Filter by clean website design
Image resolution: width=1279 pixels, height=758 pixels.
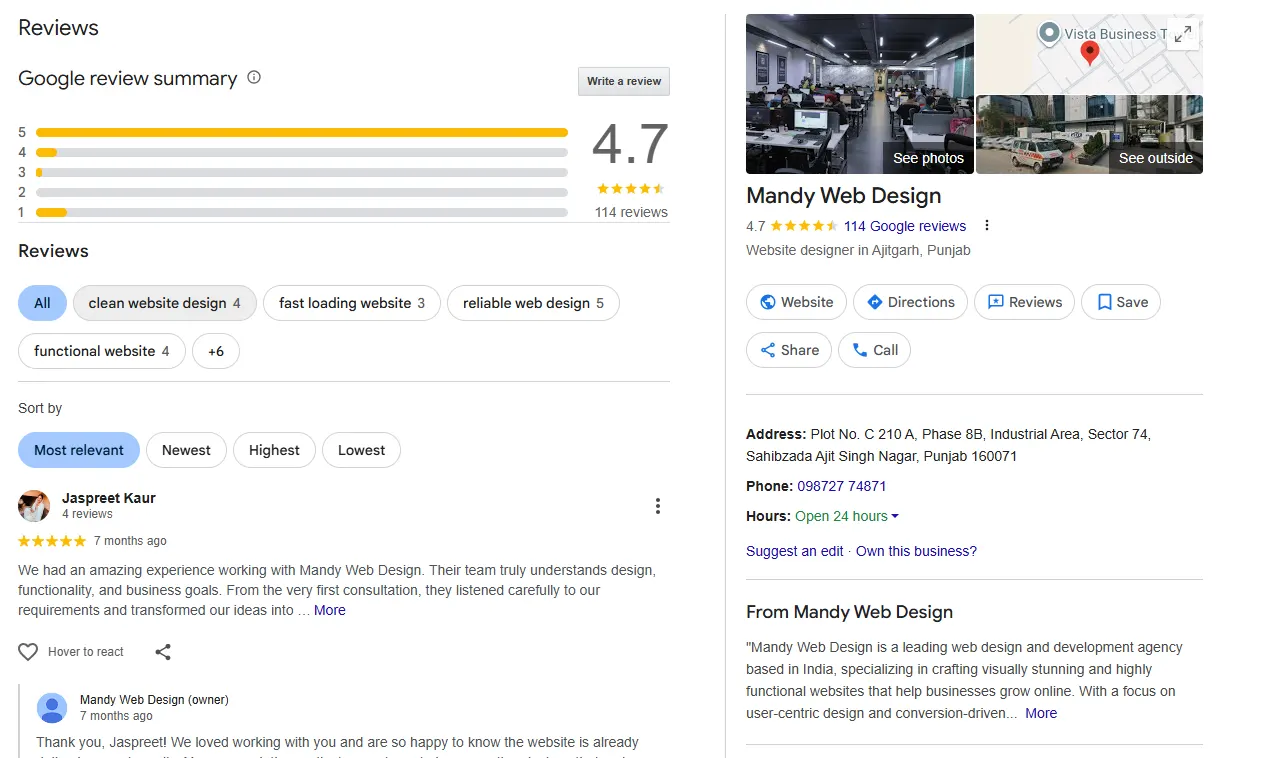click(x=165, y=303)
